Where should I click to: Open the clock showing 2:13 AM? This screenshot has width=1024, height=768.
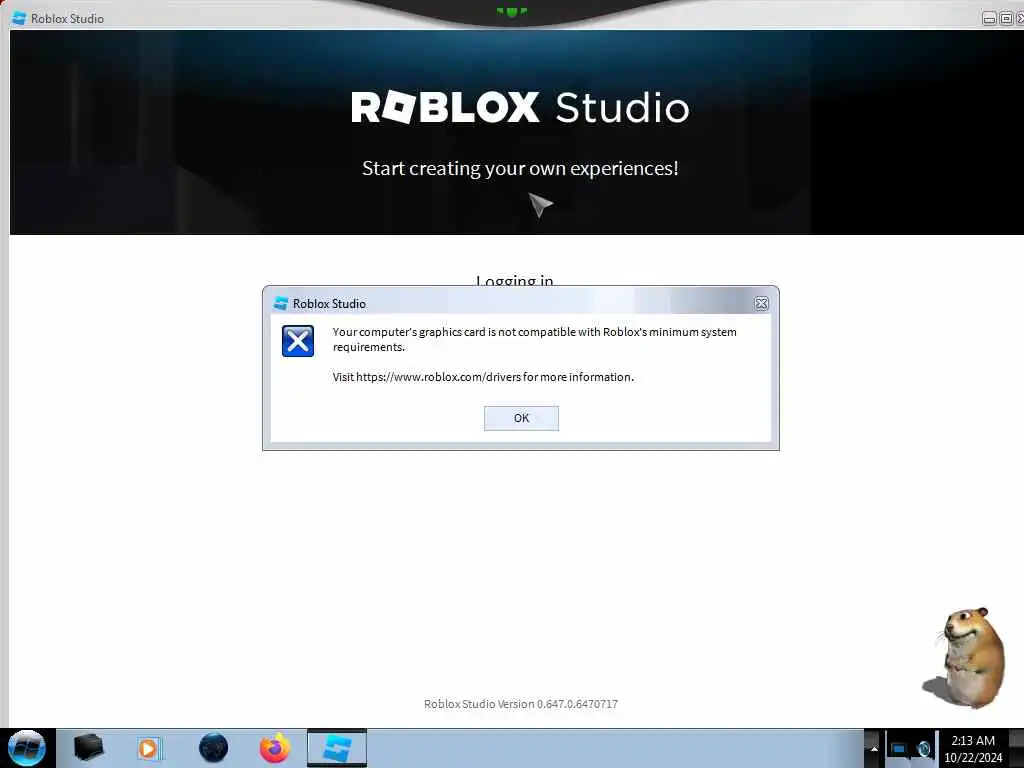pyautogui.click(x=973, y=748)
